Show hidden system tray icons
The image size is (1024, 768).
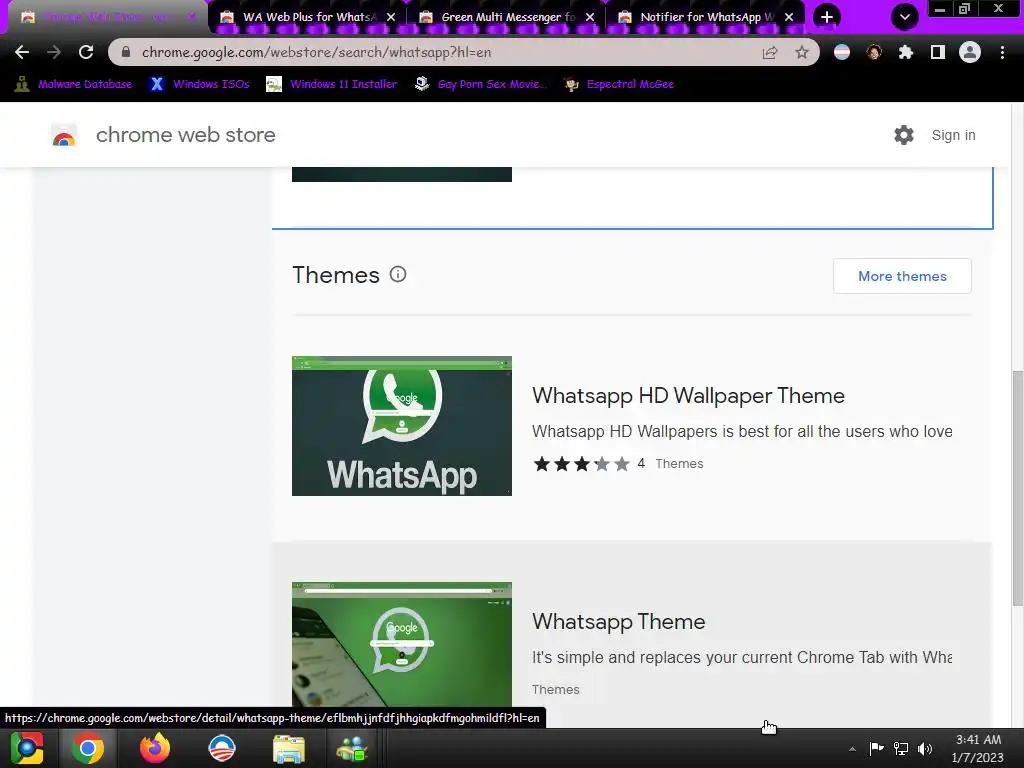pos(852,749)
